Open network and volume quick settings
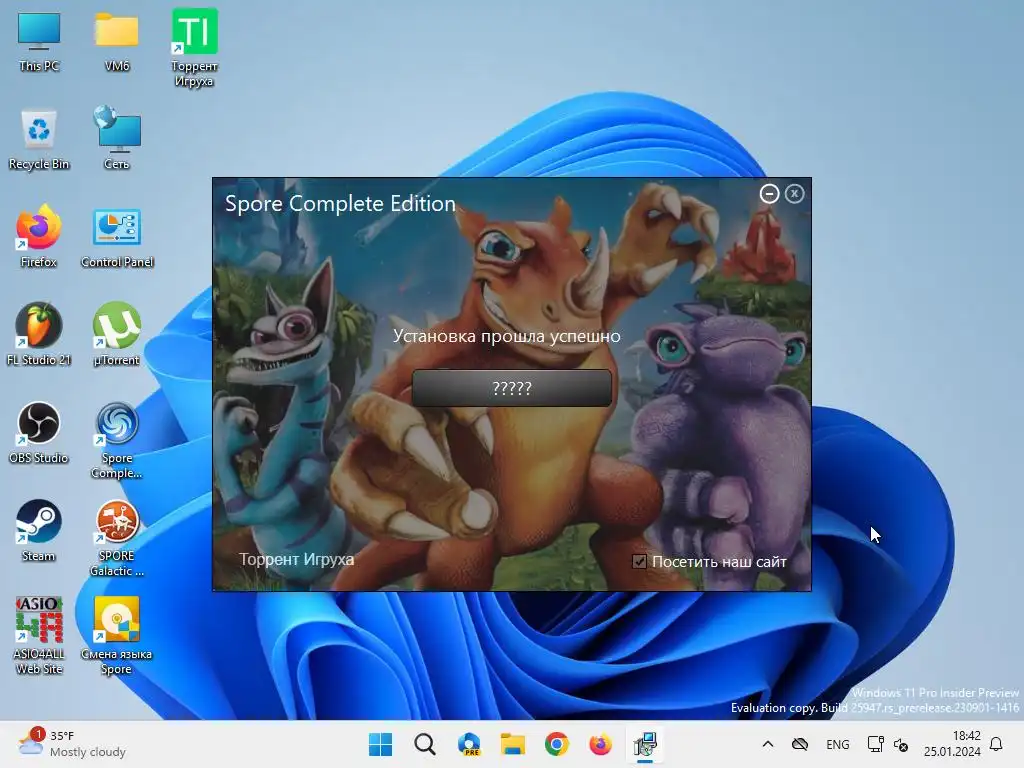1024x768 pixels. click(x=888, y=744)
